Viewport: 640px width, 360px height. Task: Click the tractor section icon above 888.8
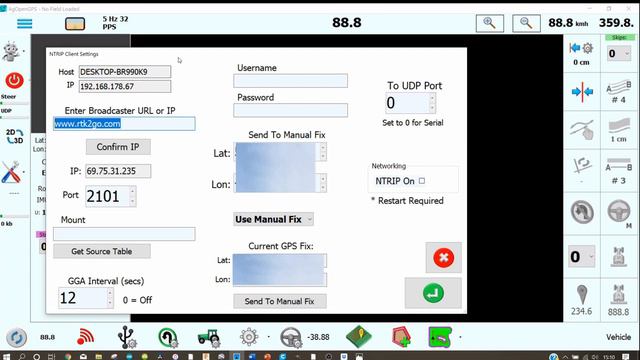click(618, 295)
